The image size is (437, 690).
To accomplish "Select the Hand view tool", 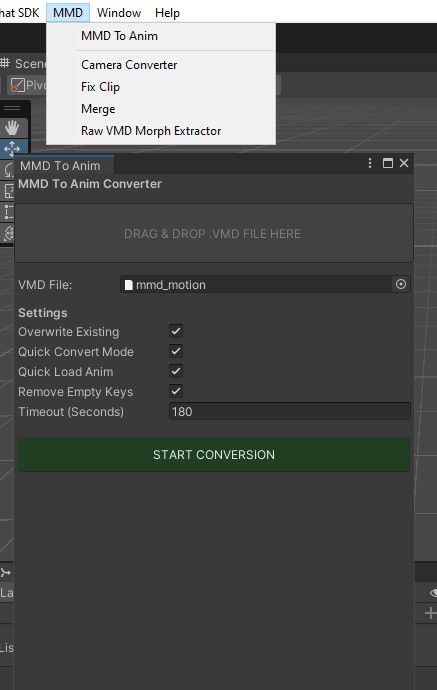I will pyautogui.click(x=12, y=128).
